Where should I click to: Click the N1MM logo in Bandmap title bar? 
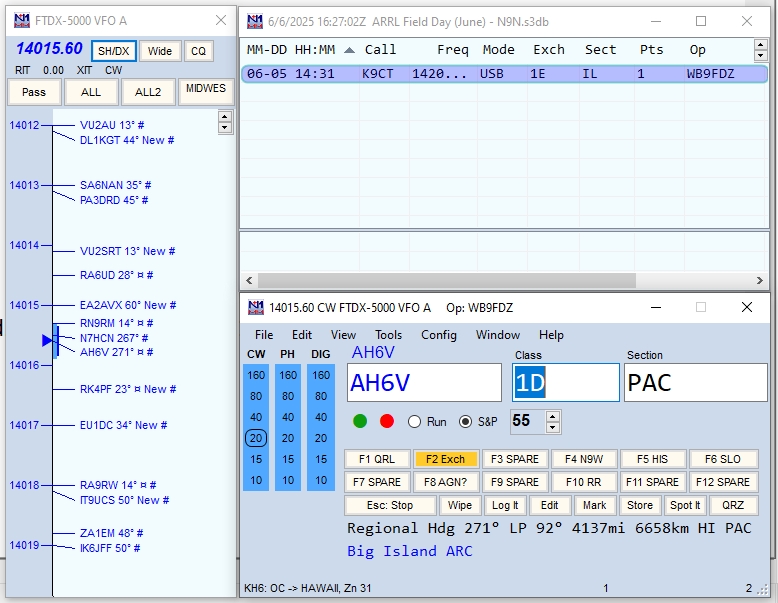point(21,21)
